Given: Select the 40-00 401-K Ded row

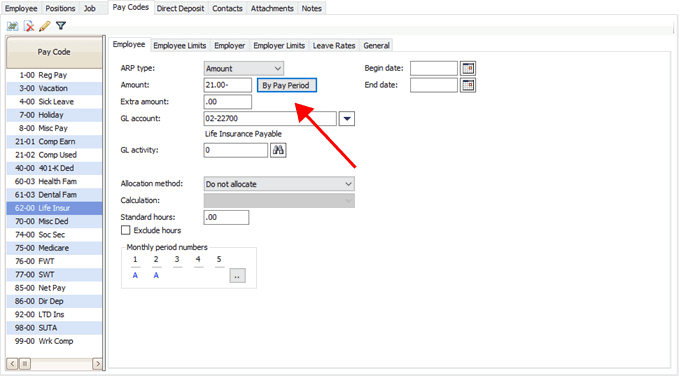Looking at the screenshot, I should pos(54,169).
